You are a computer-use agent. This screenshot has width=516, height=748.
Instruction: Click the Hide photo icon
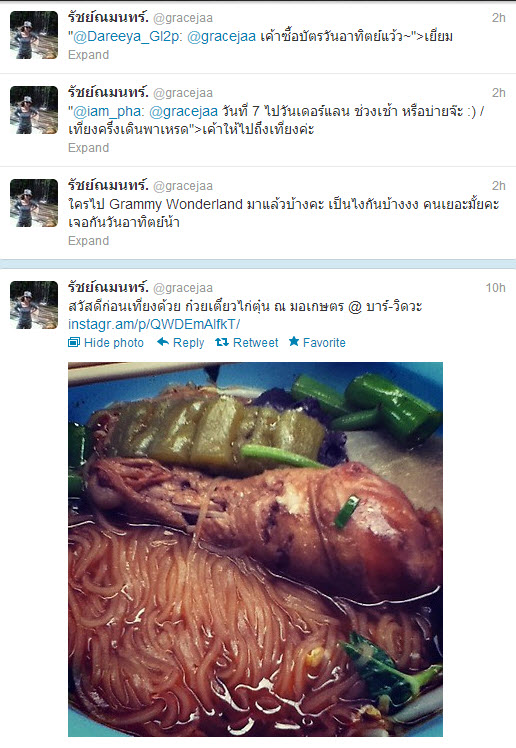(74, 342)
